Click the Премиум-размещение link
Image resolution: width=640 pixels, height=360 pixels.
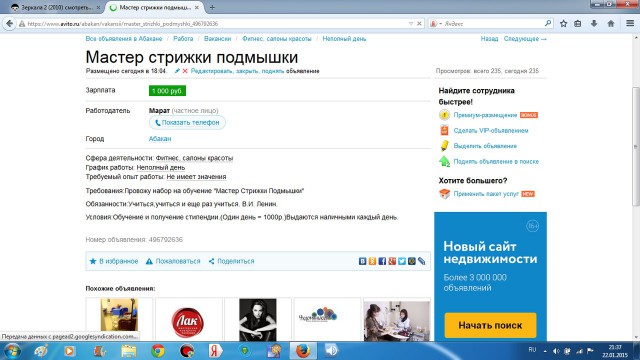(x=485, y=115)
